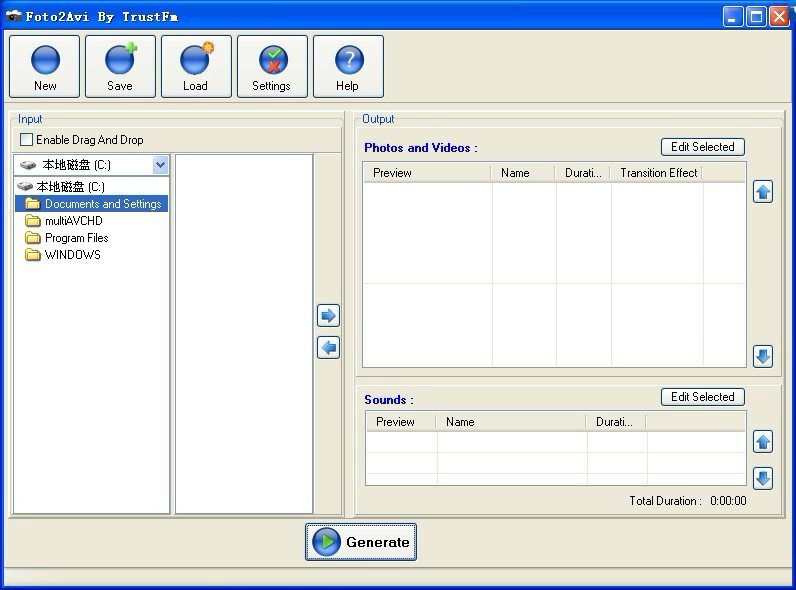796x590 pixels.
Task: Select the WINDOWS folder in the tree
Action: click(72, 255)
